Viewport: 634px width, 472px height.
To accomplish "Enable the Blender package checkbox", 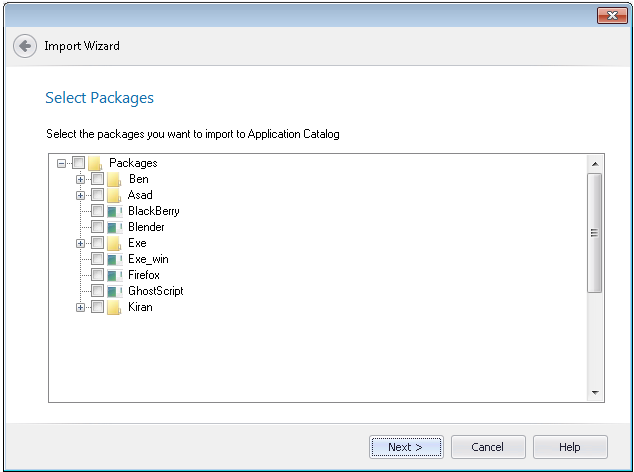I will click(97, 227).
